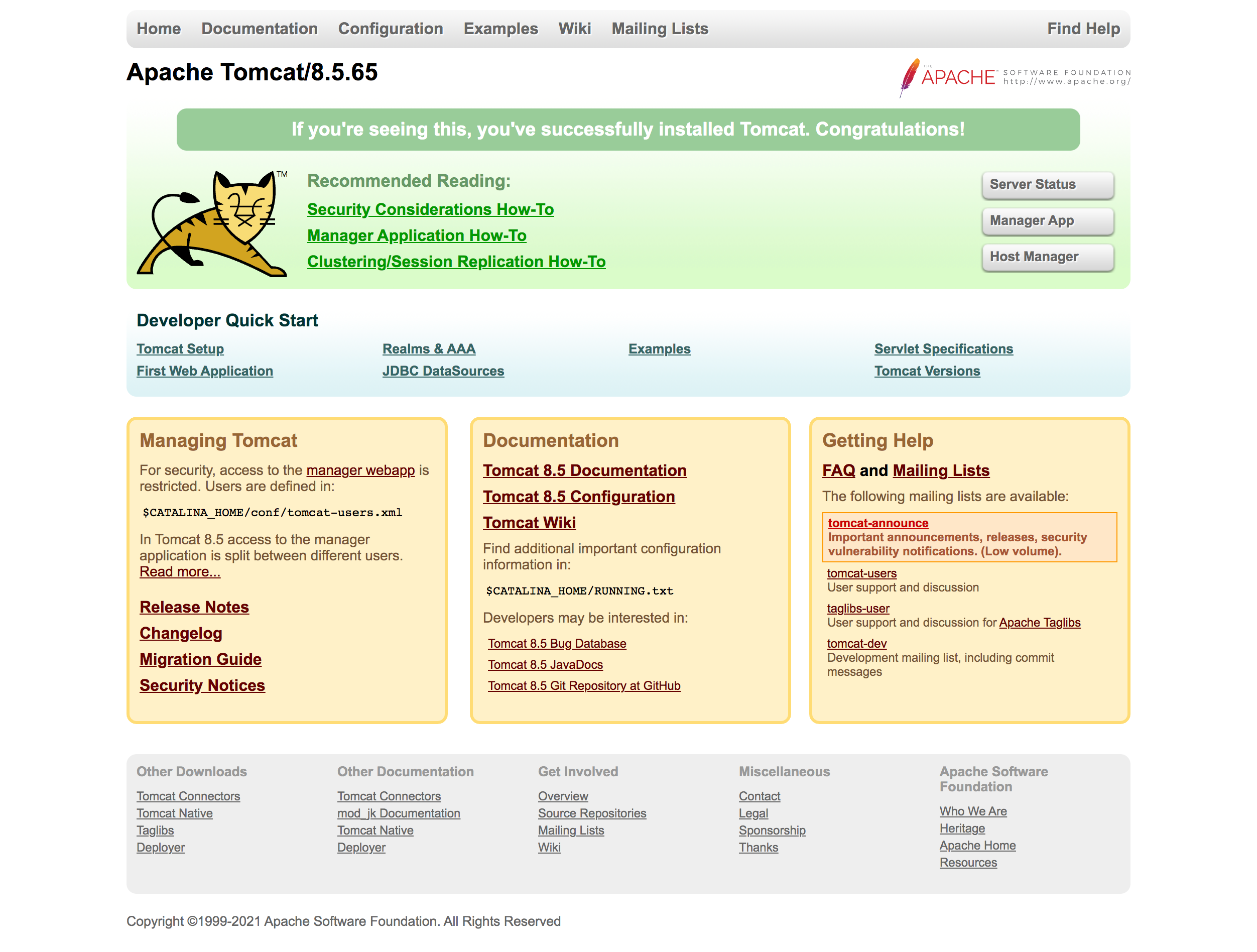Open Mailing Lists link in Getting Help heading
This screenshot has width=1257, height=952.
tap(941, 470)
